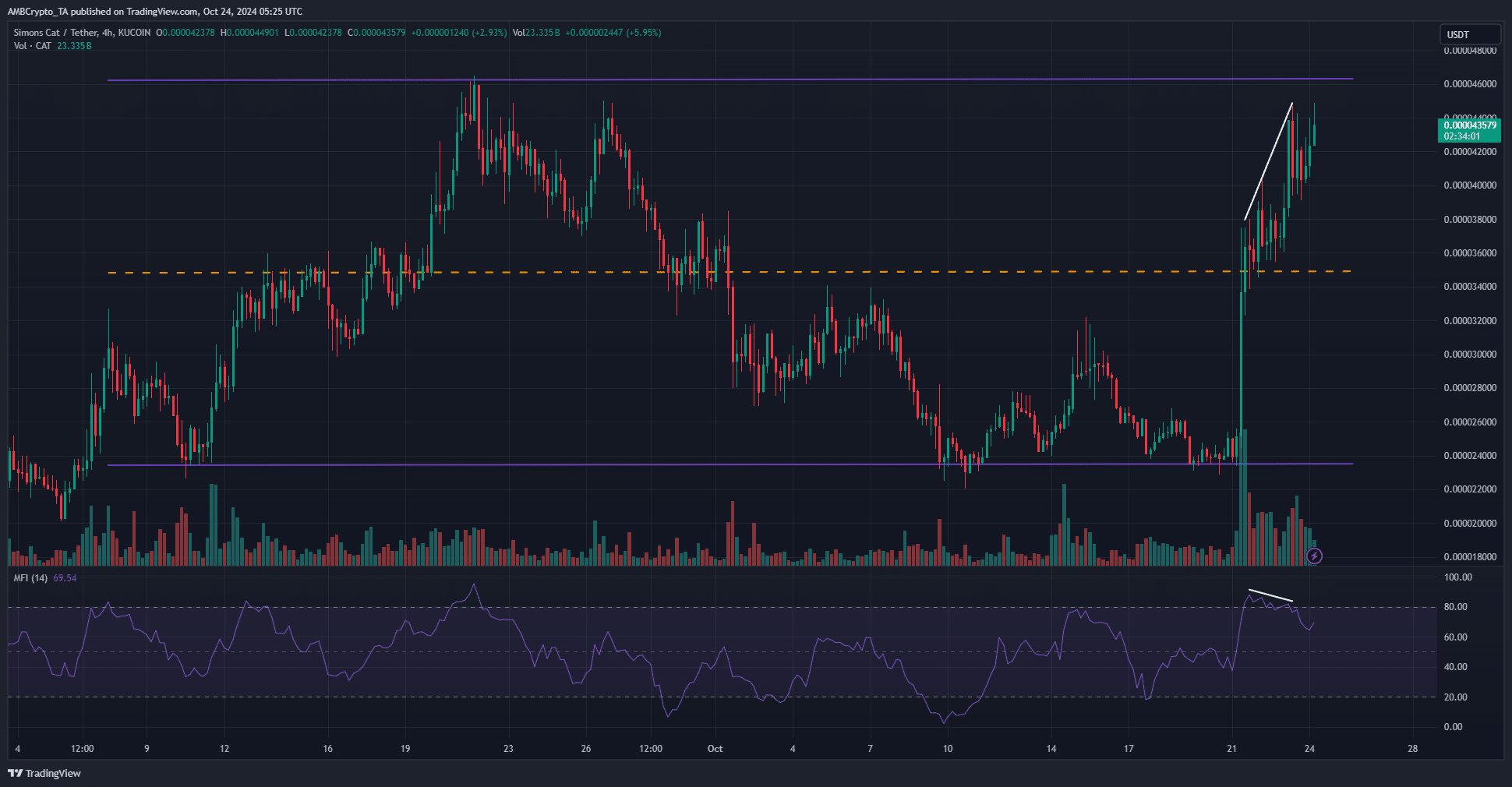Screen dimensions: 1512x787
Task: Select the lower purple support line
Action: [x=730, y=464]
